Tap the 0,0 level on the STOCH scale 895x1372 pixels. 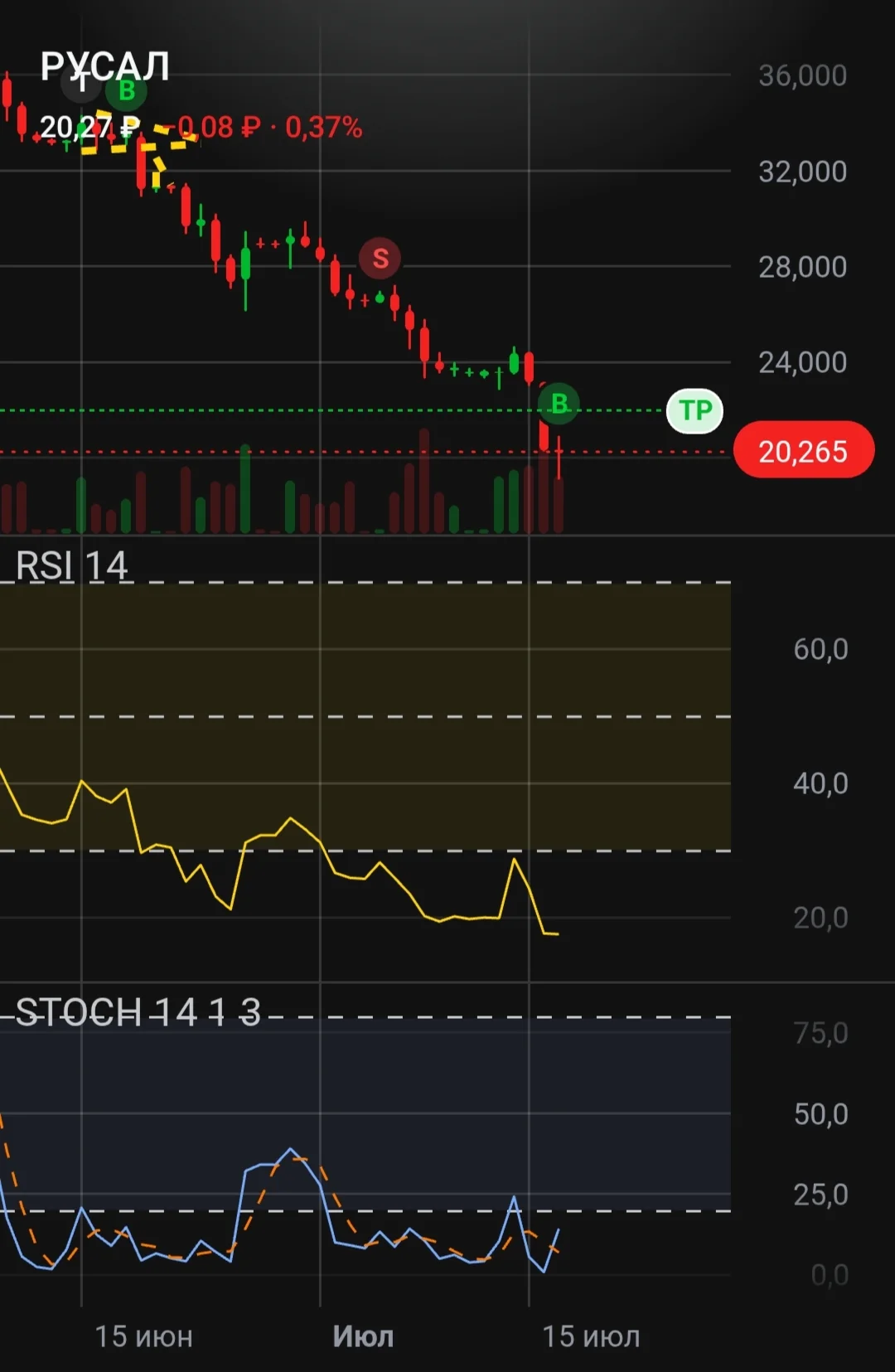[x=830, y=1274]
